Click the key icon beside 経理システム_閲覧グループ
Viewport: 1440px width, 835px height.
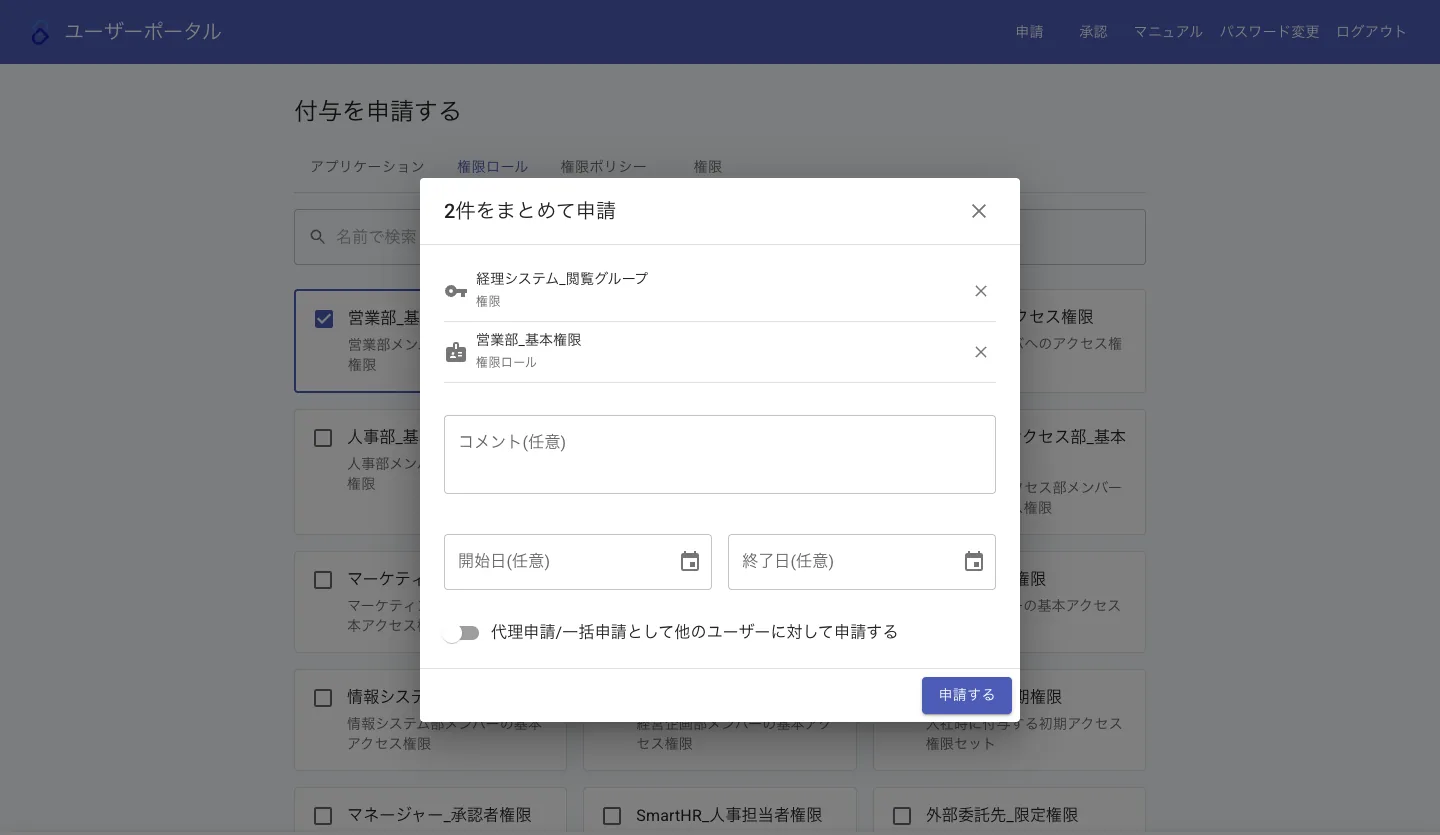pyautogui.click(x=456, y=291)
